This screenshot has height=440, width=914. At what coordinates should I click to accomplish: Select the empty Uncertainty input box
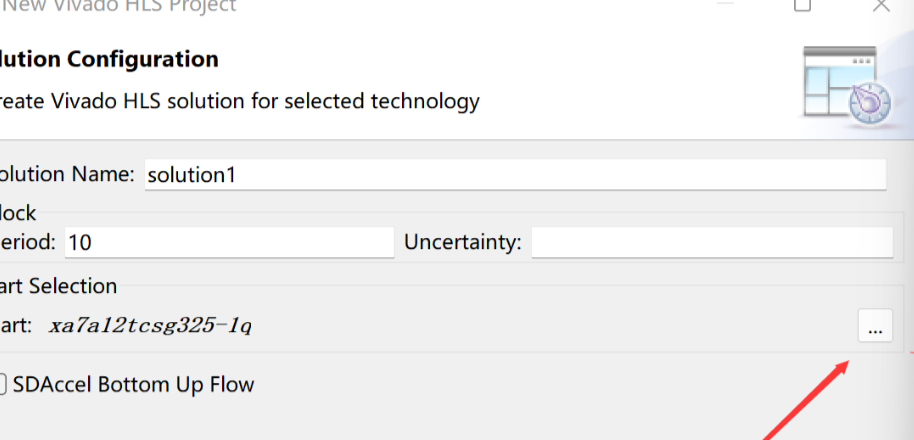712,242
